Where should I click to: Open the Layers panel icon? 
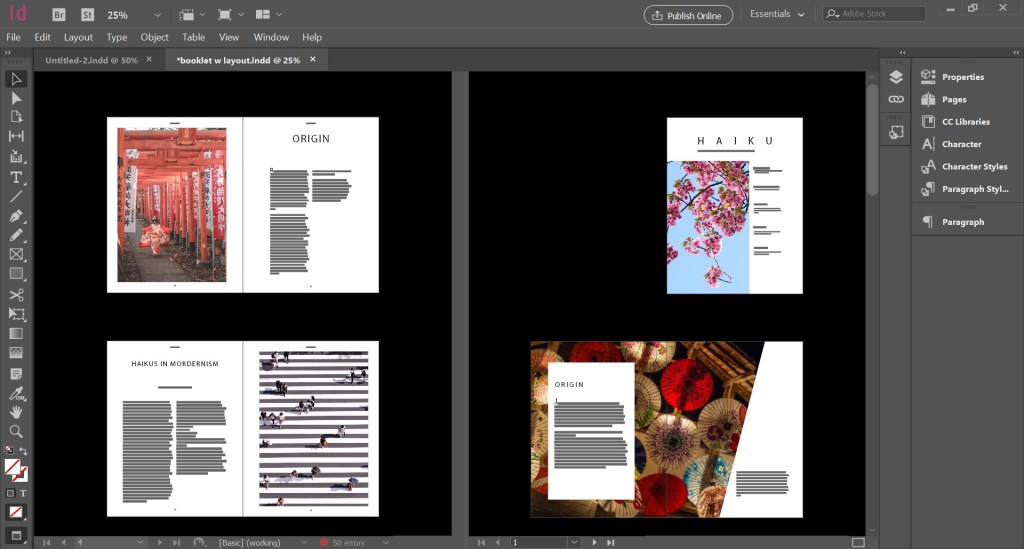pyautogui.click(x=896, y=77)
